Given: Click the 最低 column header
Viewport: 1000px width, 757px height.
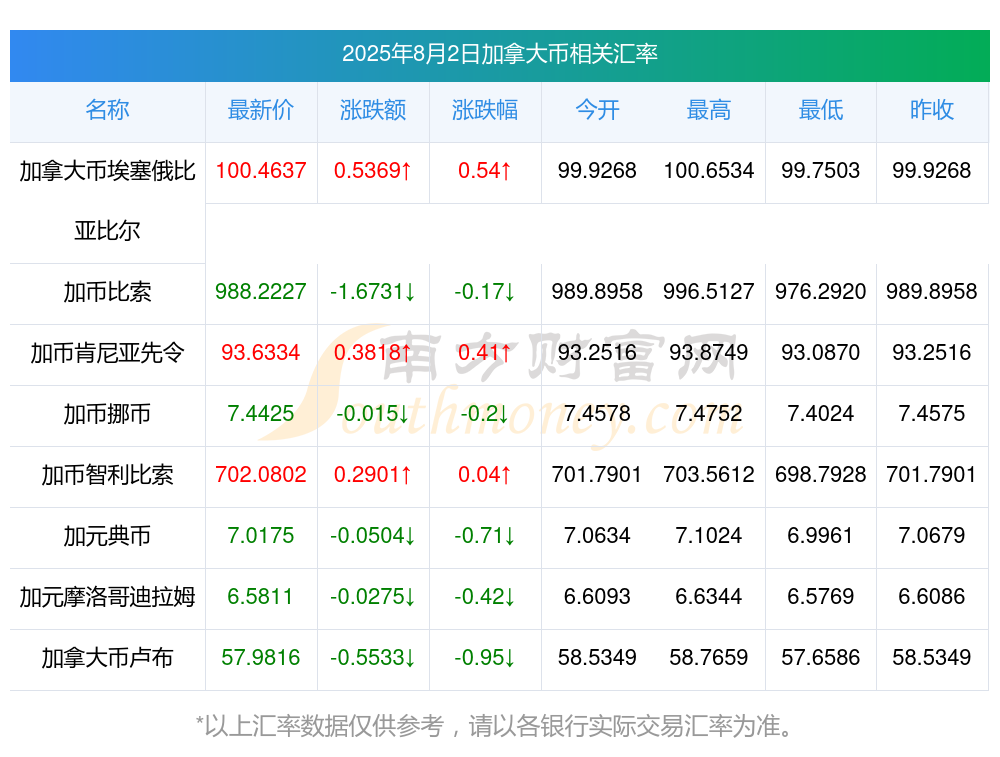Looking at the screenshot, I should point(821,110).
